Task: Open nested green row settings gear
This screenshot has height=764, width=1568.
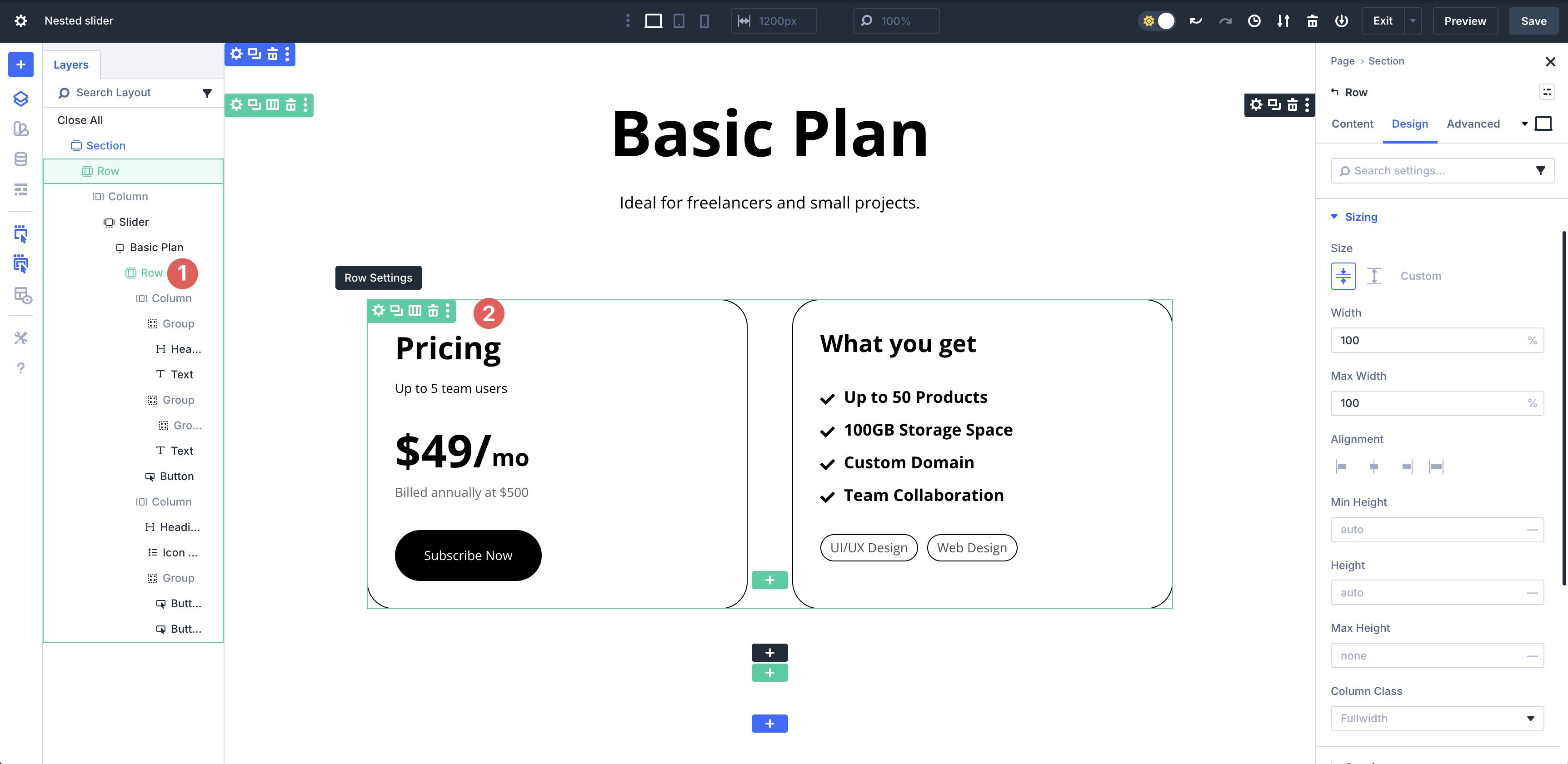Action: tap(379, 311)
